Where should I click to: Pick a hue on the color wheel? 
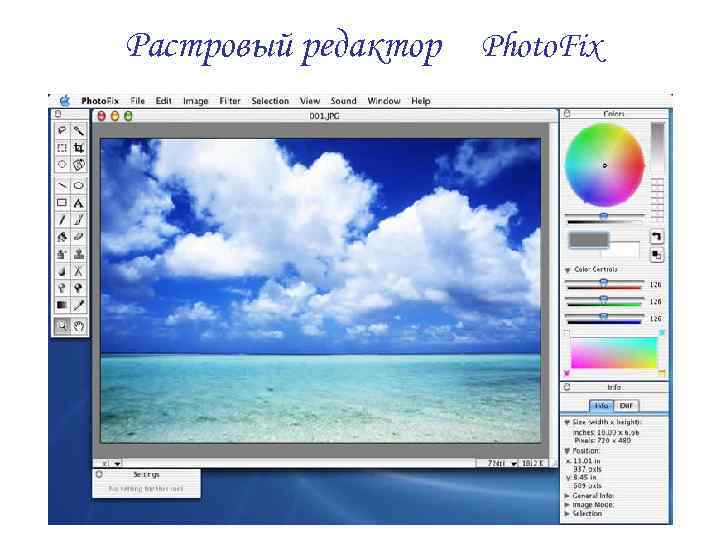click(x=604, y=164)
